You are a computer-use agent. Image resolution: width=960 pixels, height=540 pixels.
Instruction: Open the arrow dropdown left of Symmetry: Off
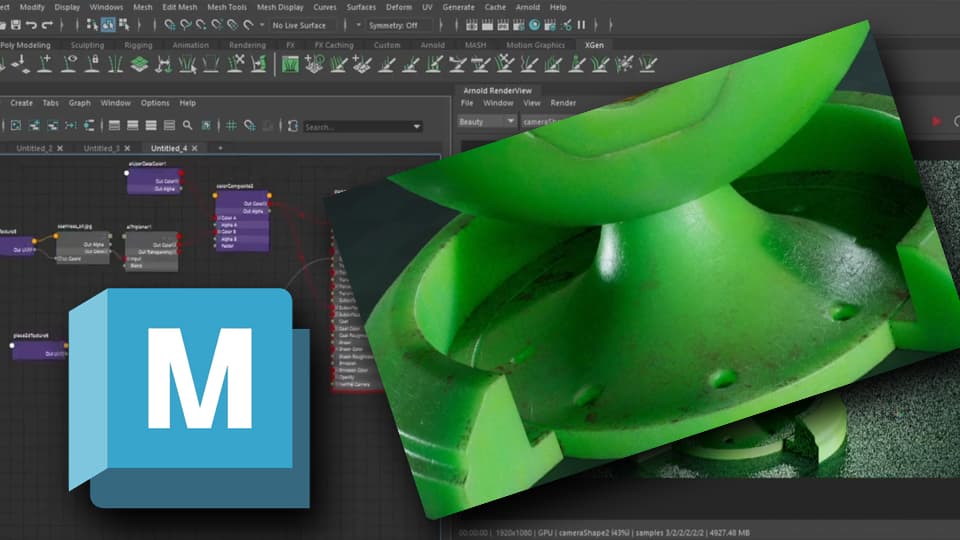(x=358, y=25)
